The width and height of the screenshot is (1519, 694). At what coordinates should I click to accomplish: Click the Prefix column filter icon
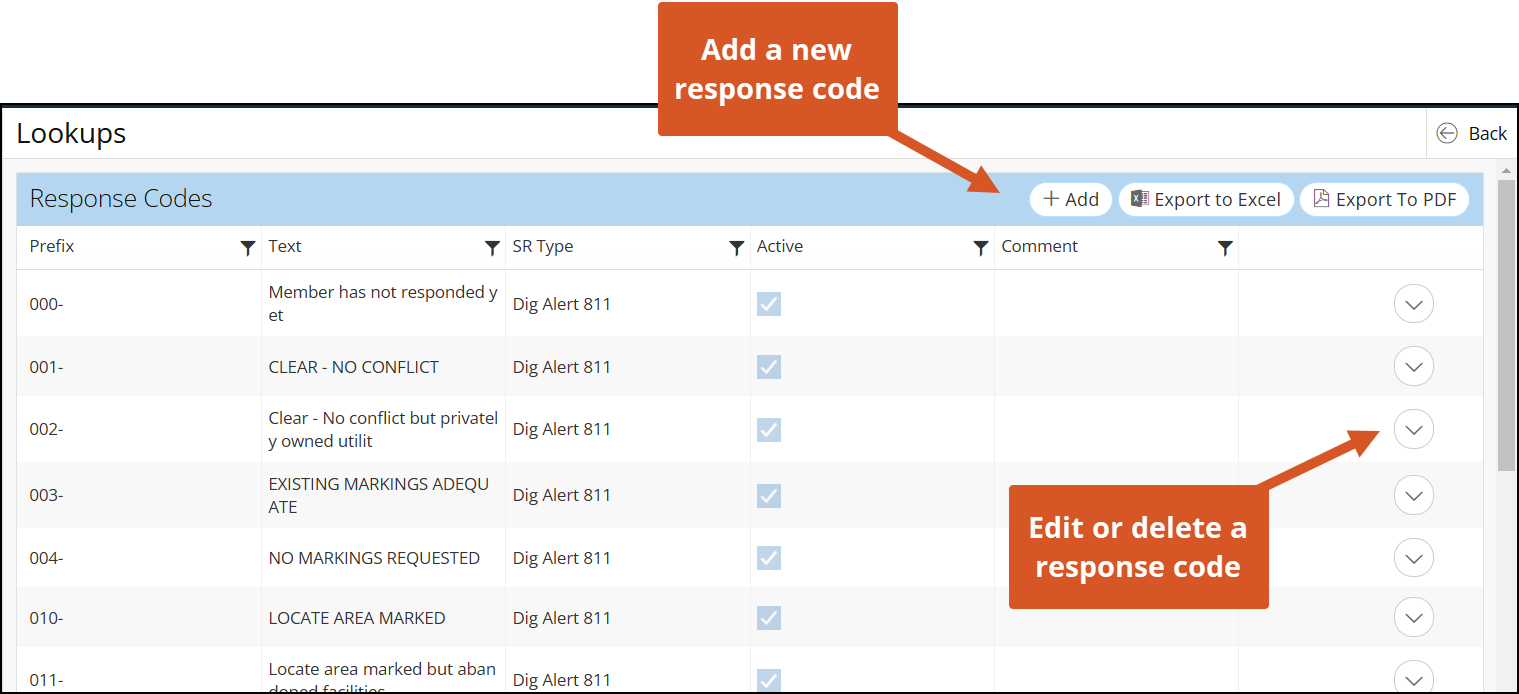(248, 248)
